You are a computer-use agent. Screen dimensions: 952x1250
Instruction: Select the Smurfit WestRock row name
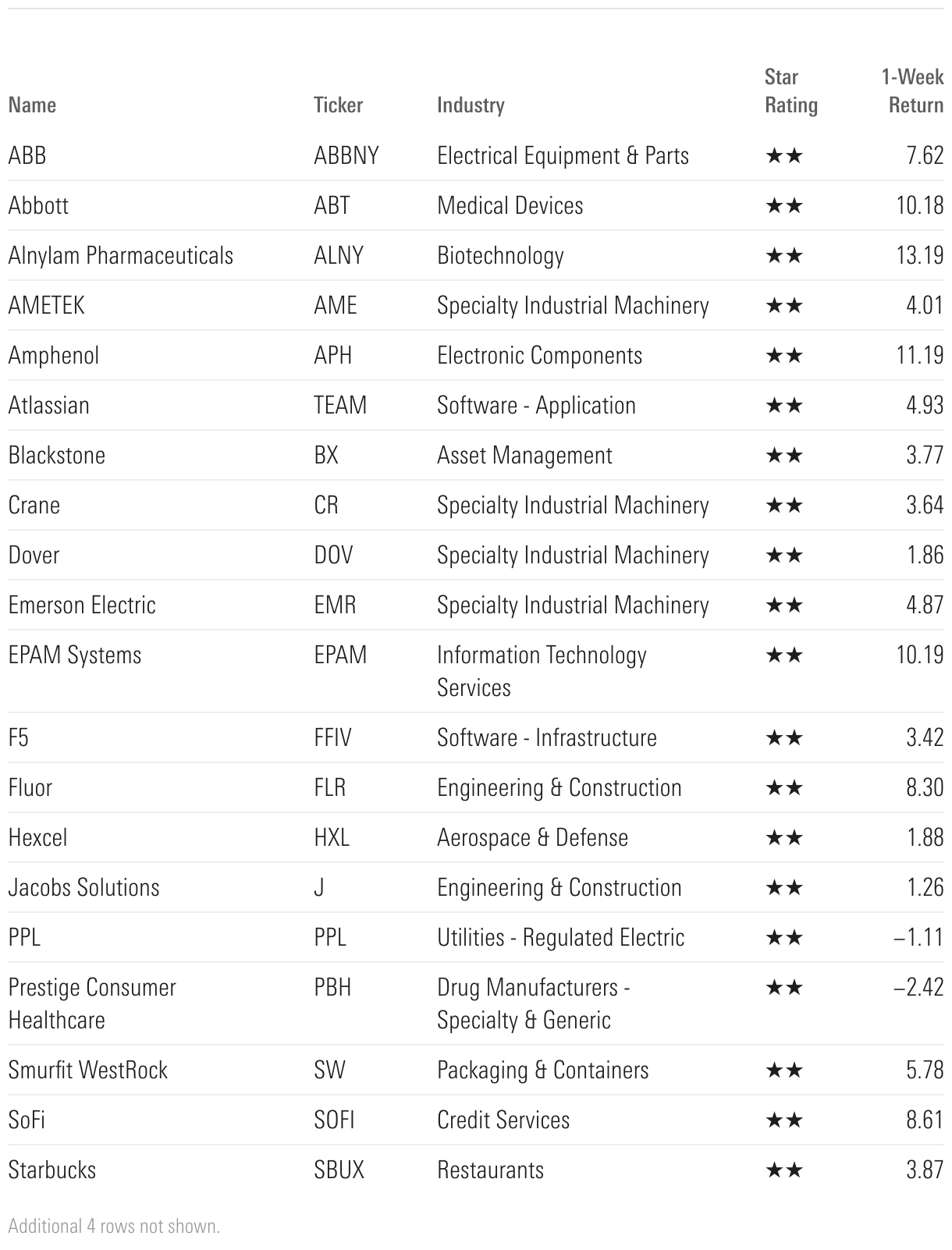tap(88, 1071)
